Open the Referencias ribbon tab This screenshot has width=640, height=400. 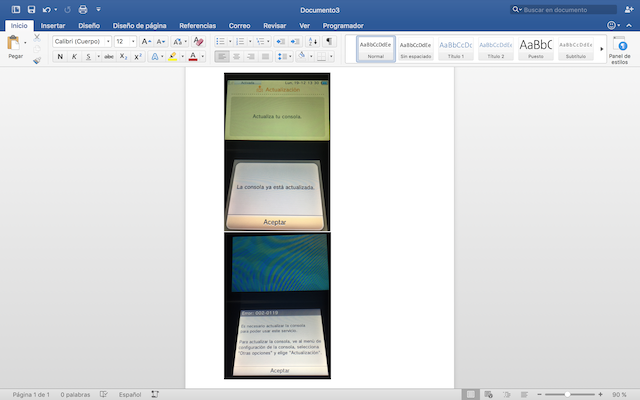point(197,25)
